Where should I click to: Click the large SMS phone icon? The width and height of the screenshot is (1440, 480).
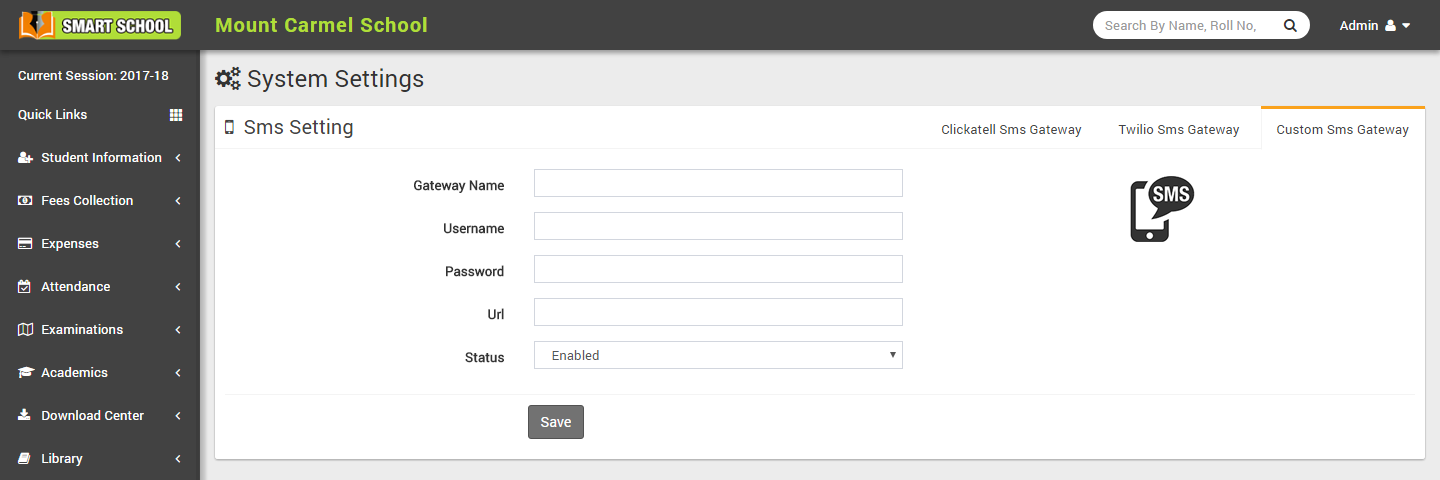click(x=1161, y=209)
